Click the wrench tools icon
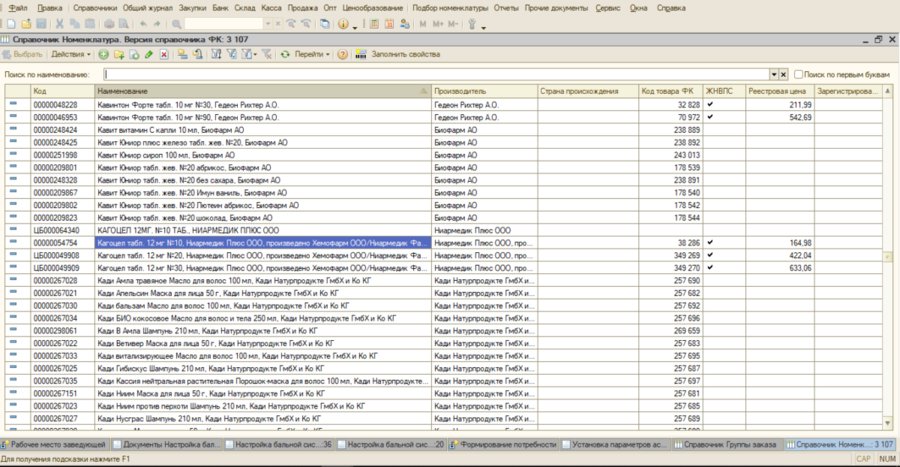 pos(472,24)
